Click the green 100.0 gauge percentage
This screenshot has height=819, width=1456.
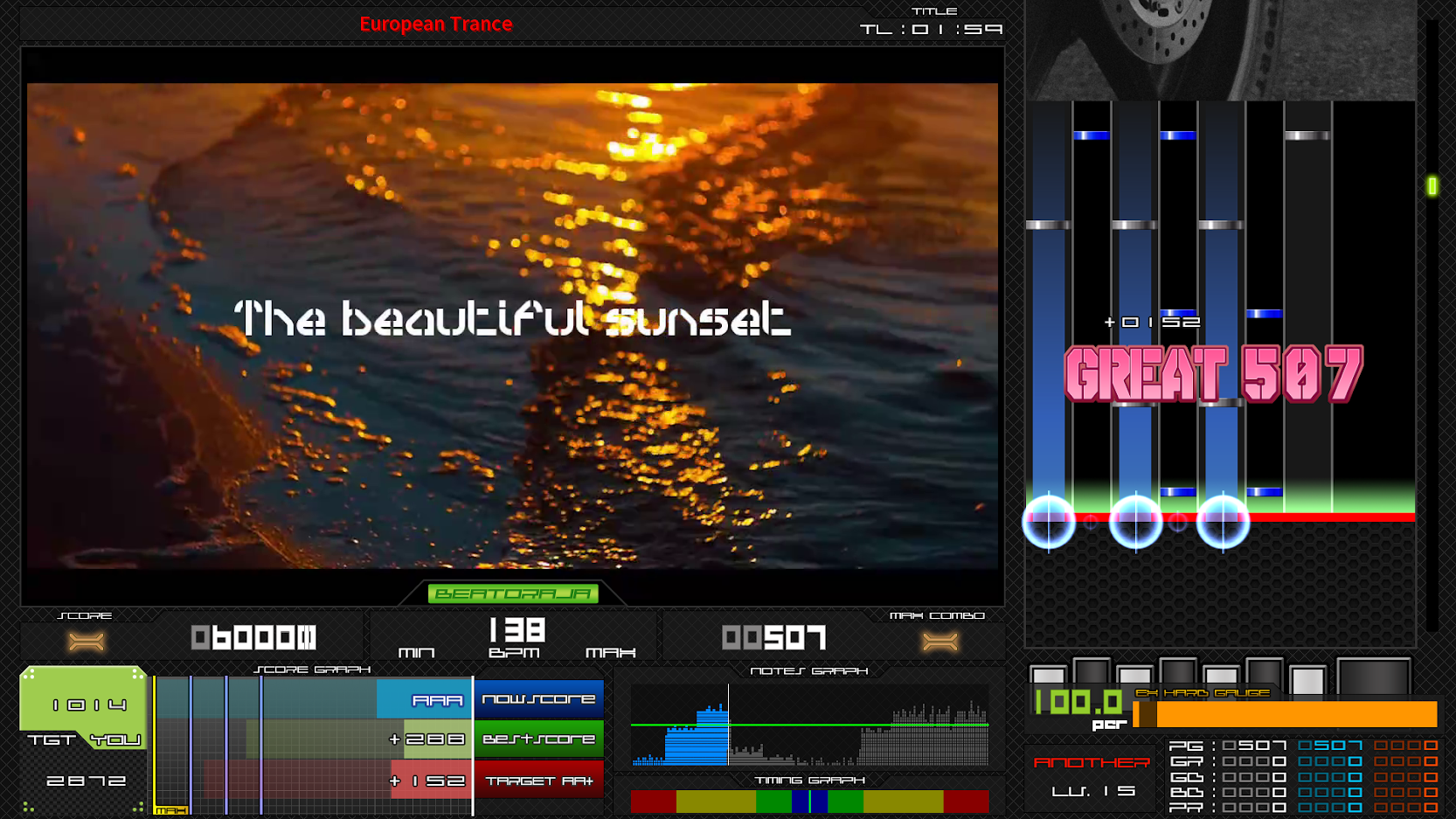(1078, 702)
